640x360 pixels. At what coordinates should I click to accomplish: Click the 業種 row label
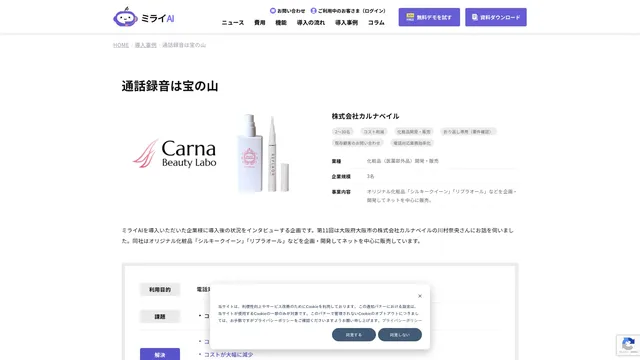point(336,161)
